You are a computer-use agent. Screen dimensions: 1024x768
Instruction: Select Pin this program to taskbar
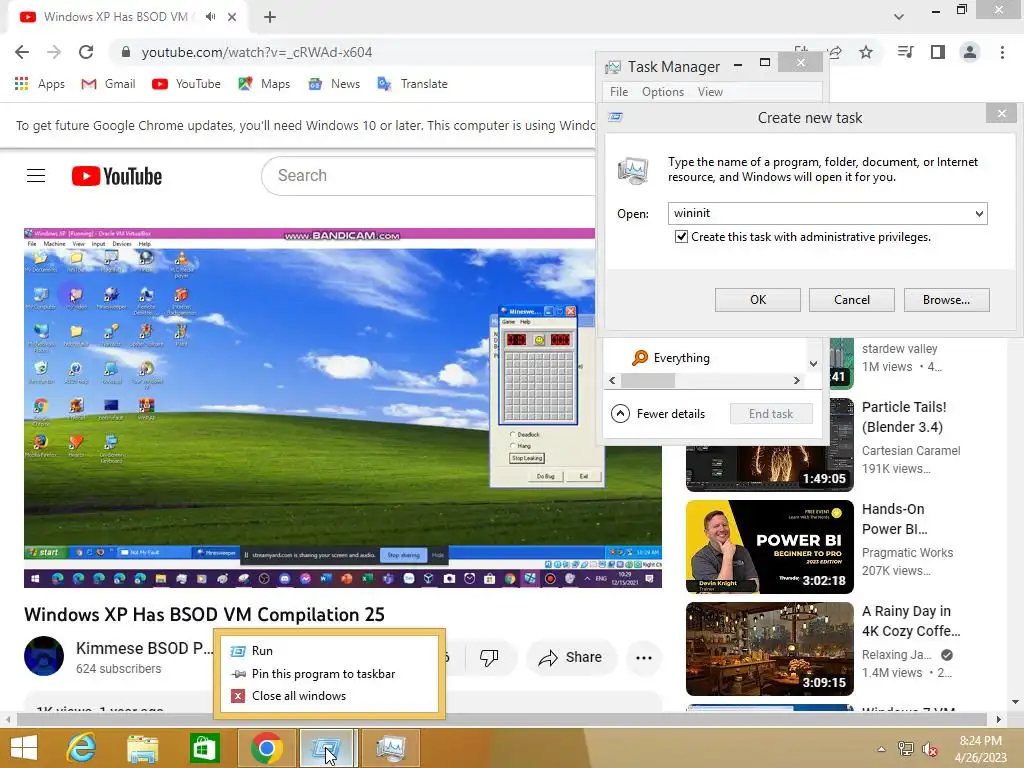click(x=329, y=673)
